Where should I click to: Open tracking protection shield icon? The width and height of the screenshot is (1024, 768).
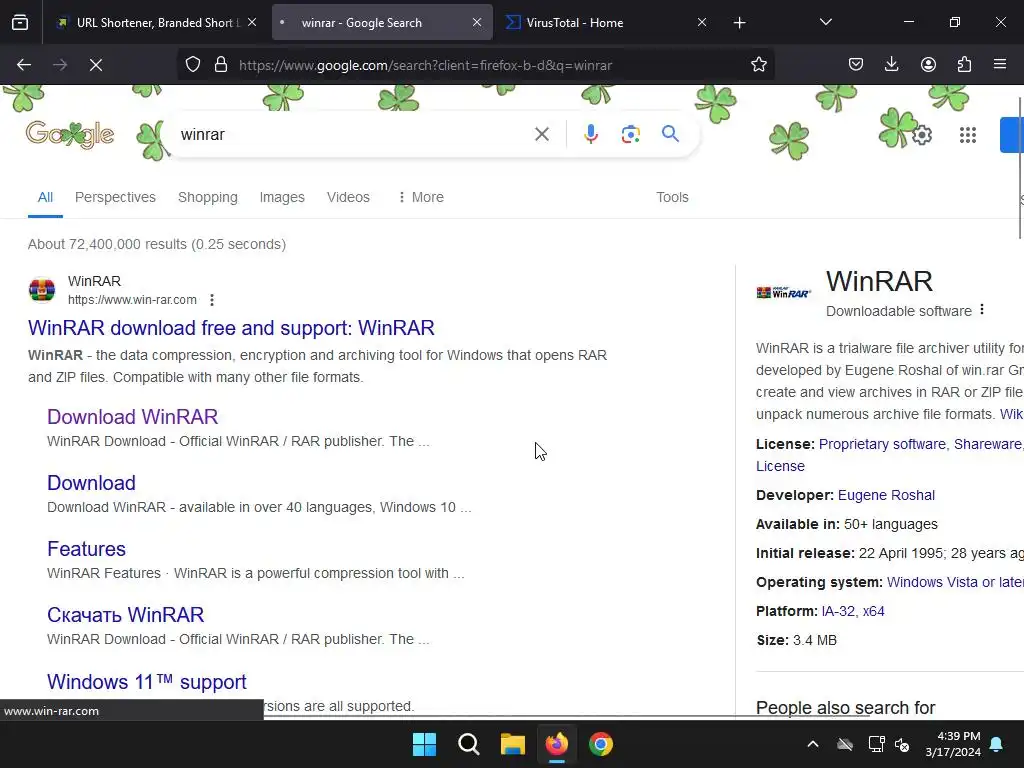[193, 65]
